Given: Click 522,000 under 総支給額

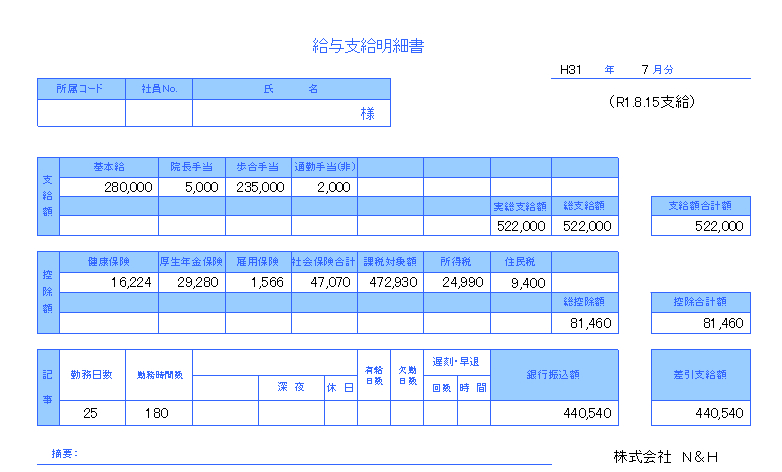Looking at the screenshot, I should pyautogui.click(x=587, y=227).
